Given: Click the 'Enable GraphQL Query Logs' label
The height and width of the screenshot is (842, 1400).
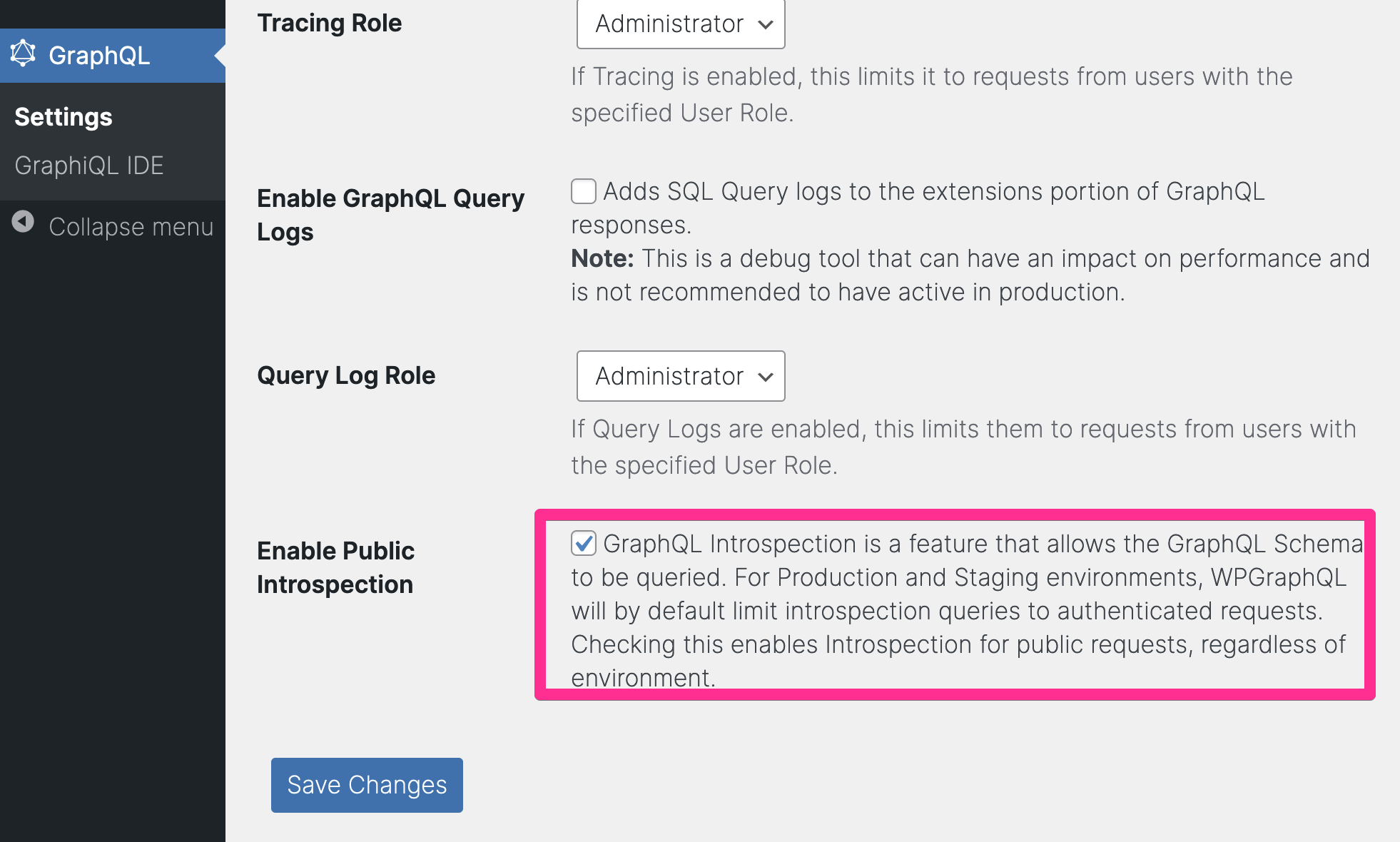Looking at the screenshot, I should click(x=390, y=215).
